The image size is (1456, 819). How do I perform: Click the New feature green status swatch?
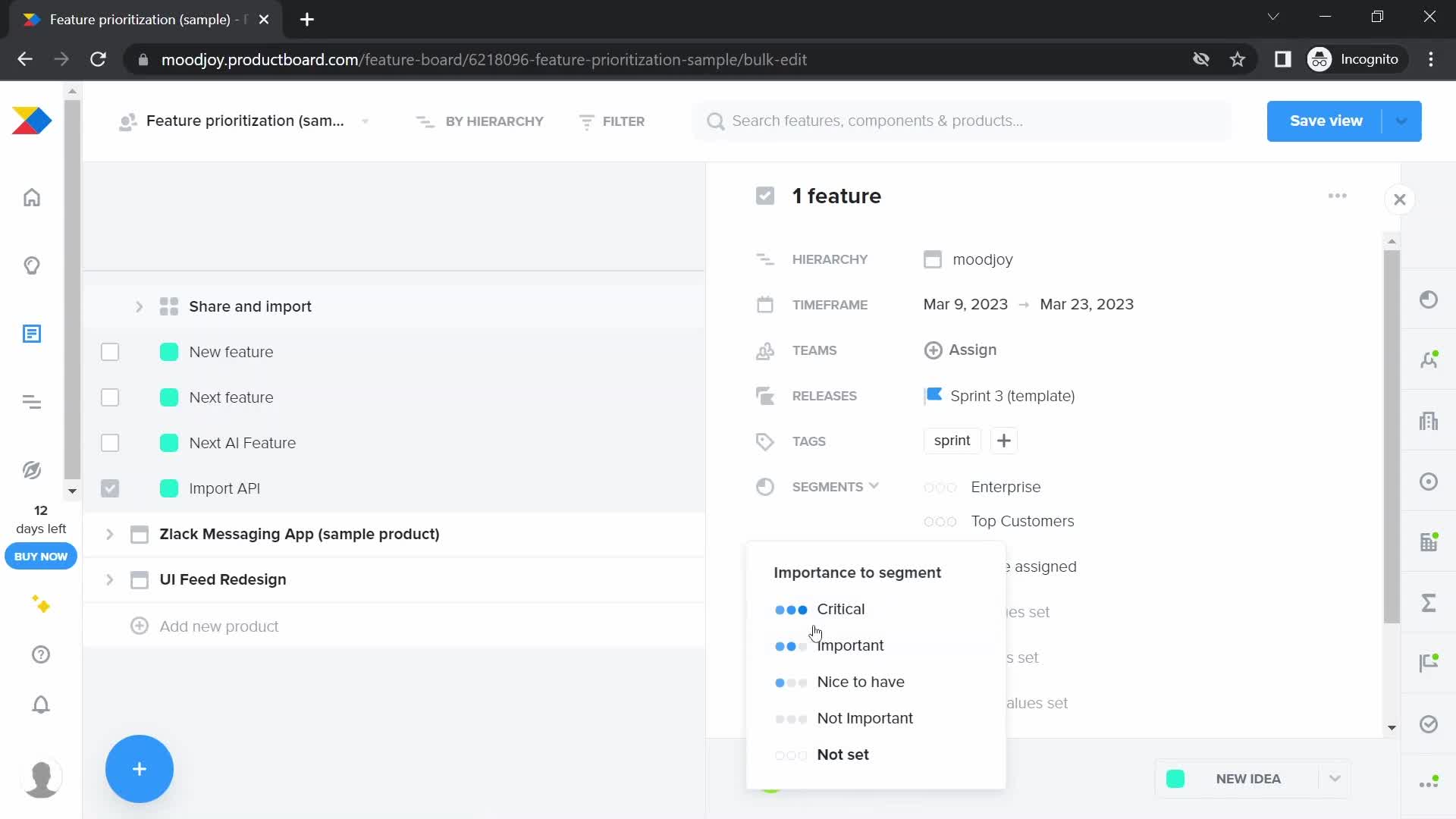coord(169,352)
